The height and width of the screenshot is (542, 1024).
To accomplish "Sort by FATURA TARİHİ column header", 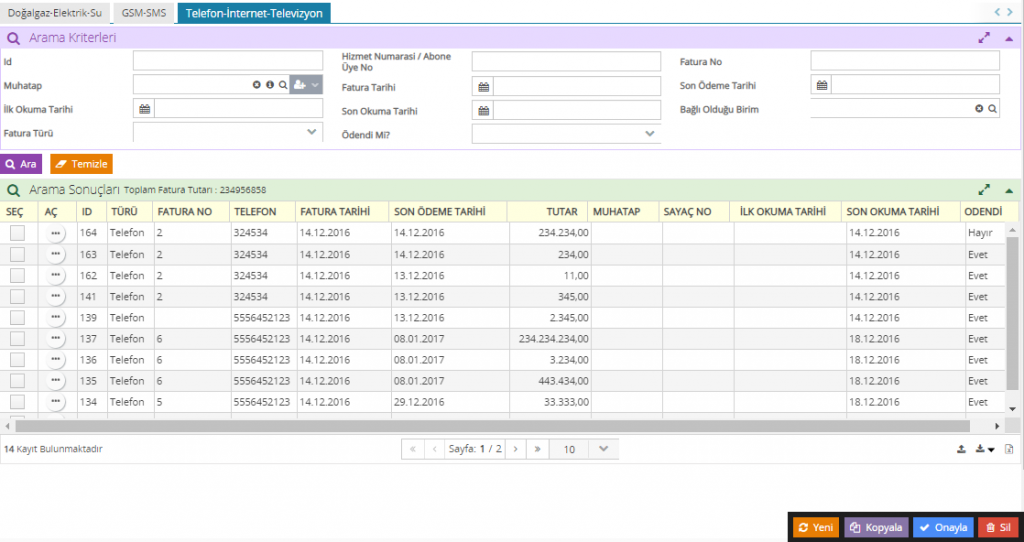I will (335, 212).
